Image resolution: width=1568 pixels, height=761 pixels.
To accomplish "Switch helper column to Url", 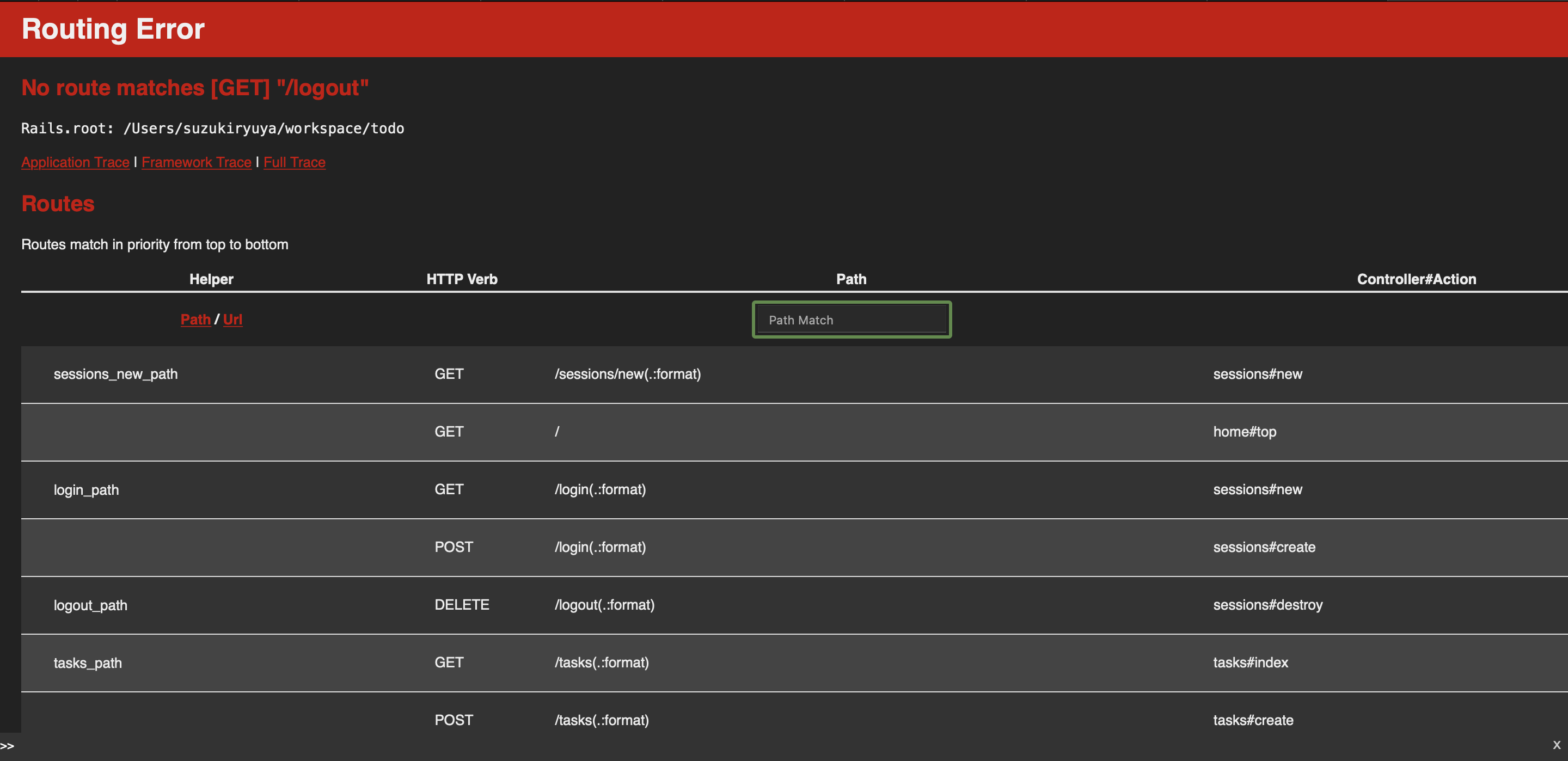I will (x=232, y=319).
